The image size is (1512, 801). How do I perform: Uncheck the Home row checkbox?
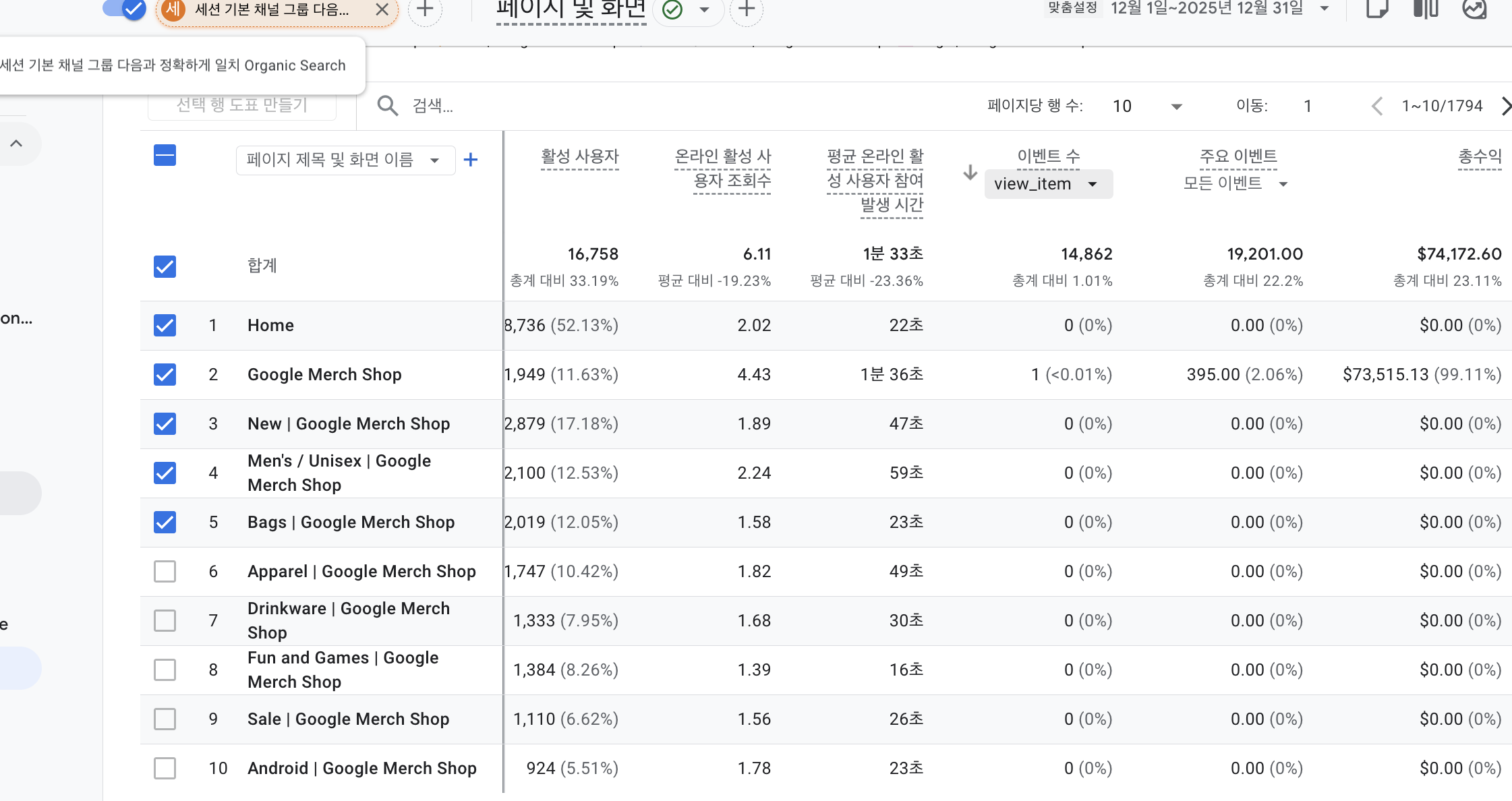[165, 325]
